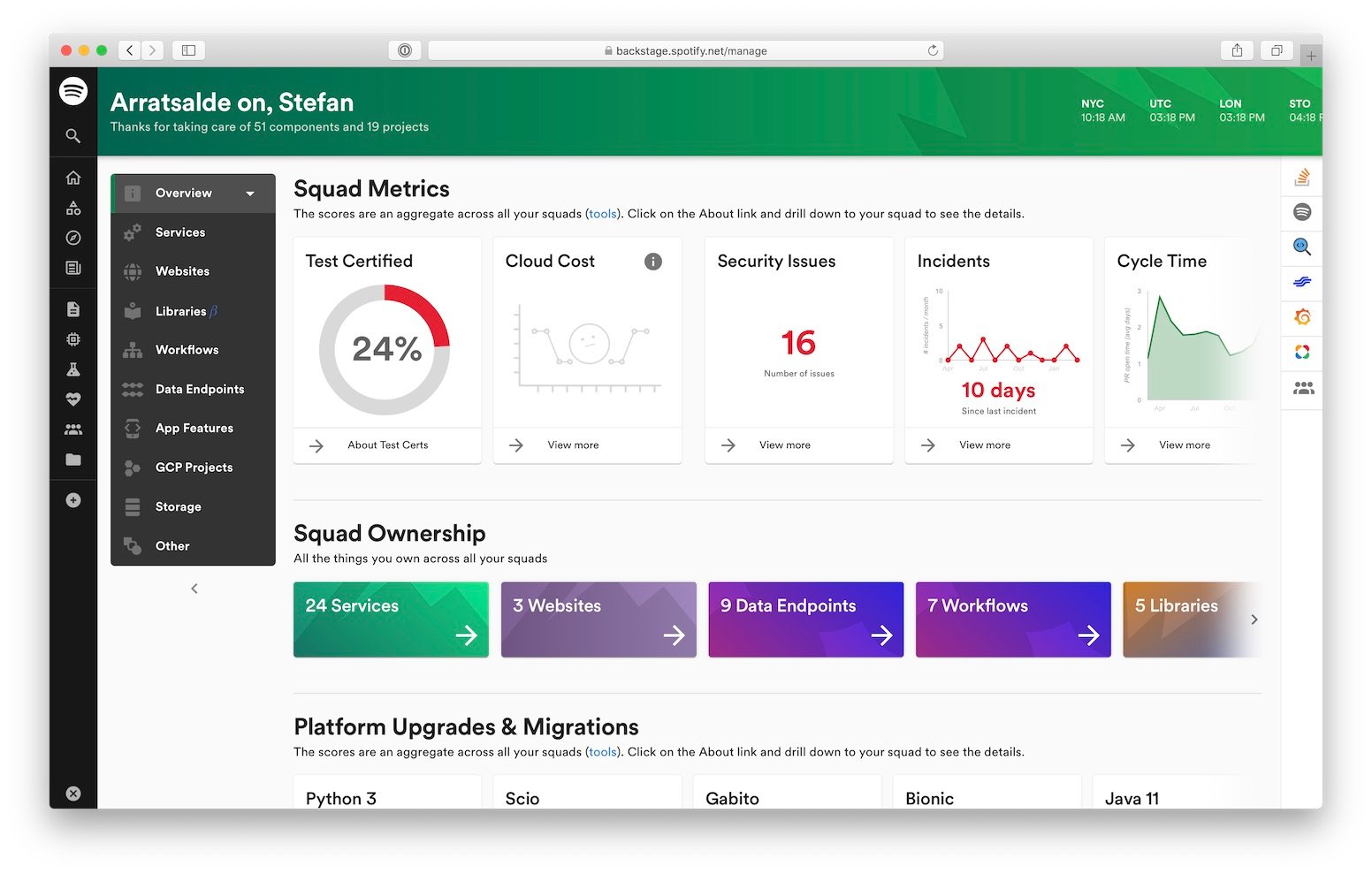
Task: Click the compass explore icon
Action: (73, 238)
